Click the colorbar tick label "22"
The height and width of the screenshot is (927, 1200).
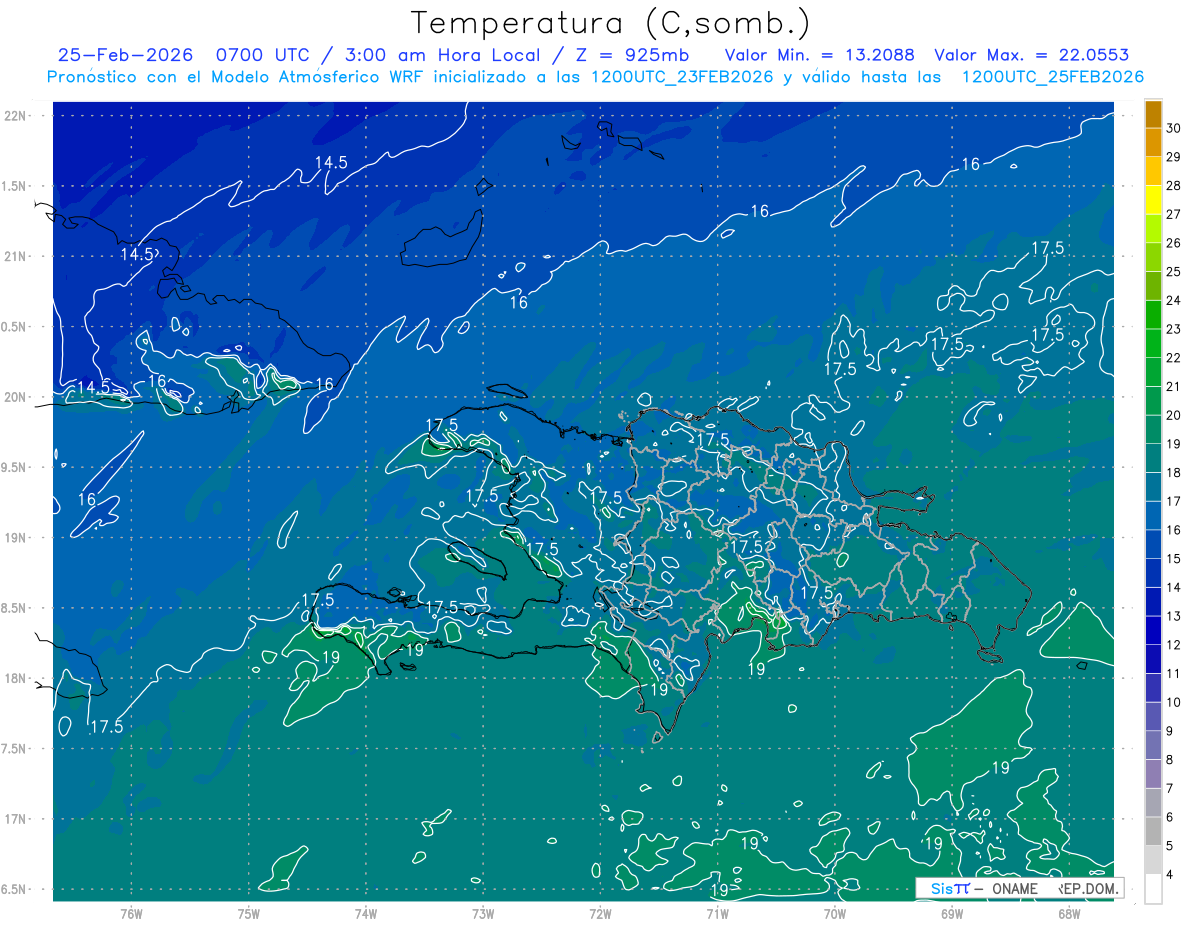click(x=1175, y=358)
